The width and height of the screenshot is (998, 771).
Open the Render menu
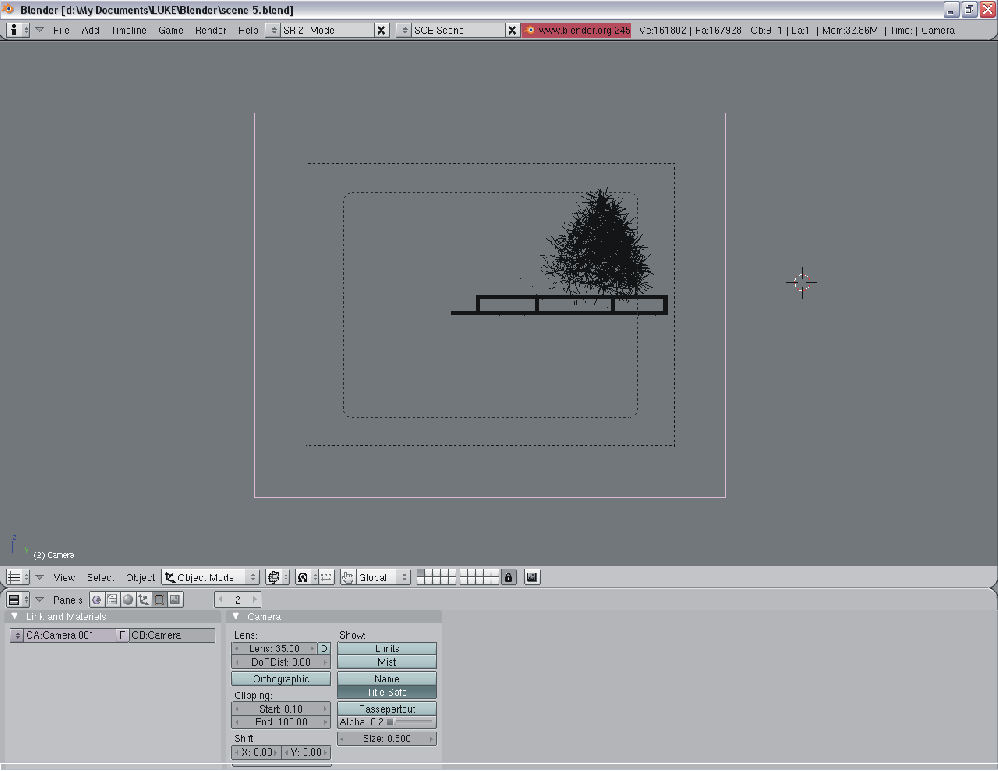211,30
